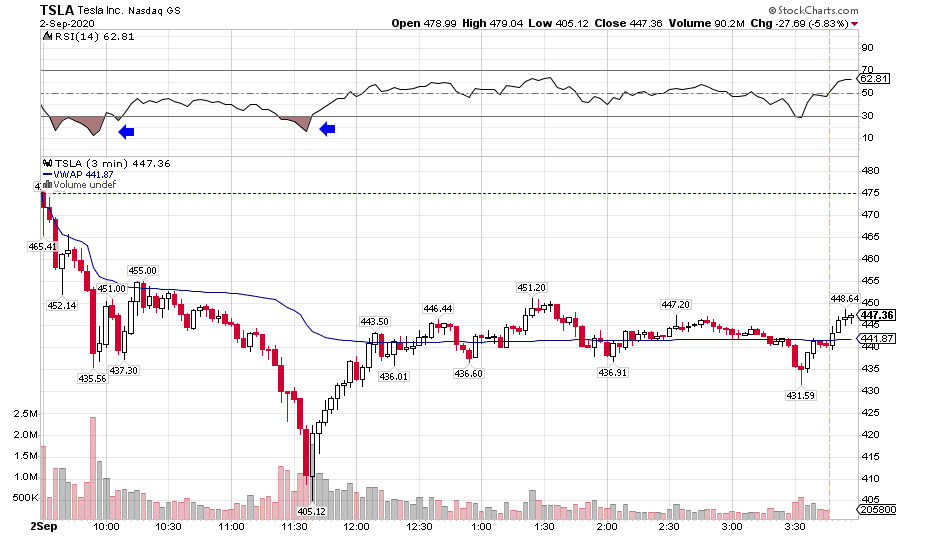The height and width of the screenshot is (540, 930).
Task: Click the 437.30 price annotation
Action: [x=123, y=370]
